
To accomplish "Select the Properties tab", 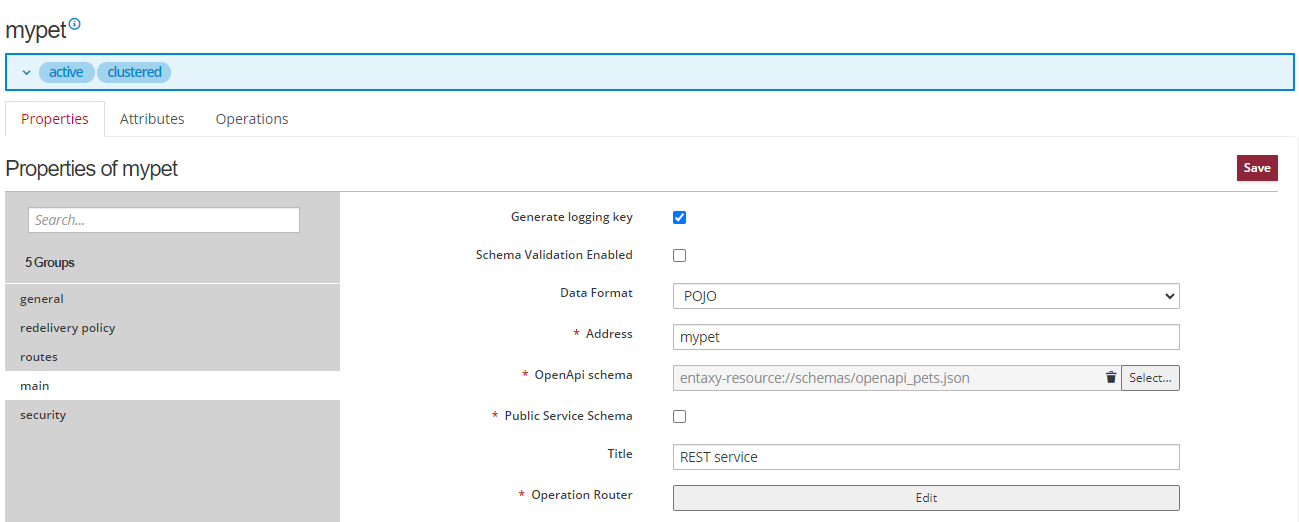I will coord(55,119).
